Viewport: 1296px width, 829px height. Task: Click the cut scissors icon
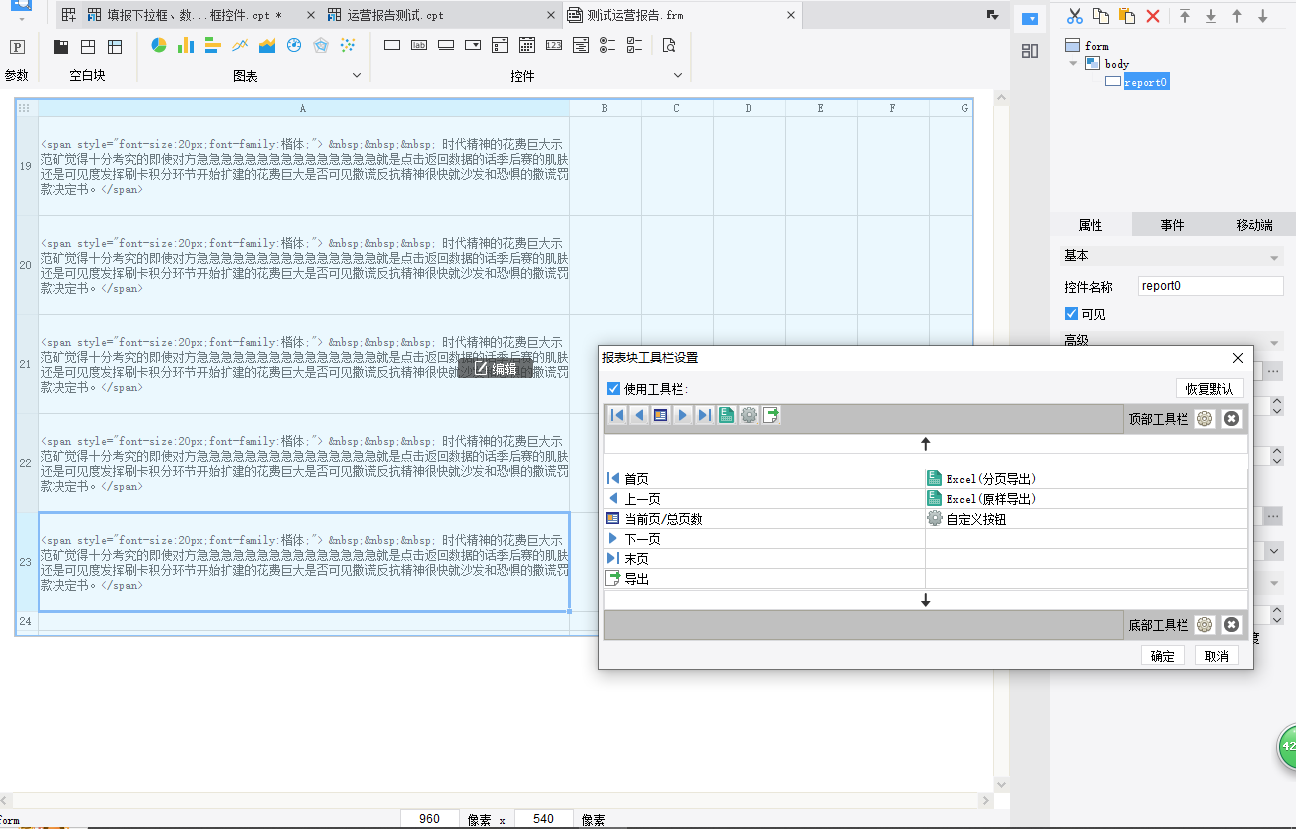pos(1075,16)
